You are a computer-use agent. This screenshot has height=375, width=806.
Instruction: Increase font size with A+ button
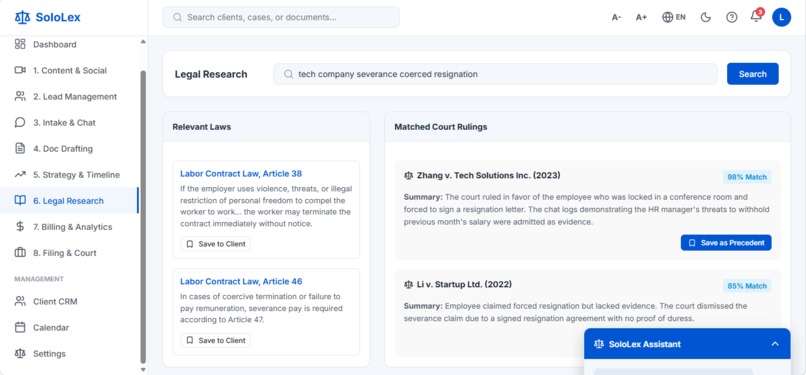click(641, 17)
